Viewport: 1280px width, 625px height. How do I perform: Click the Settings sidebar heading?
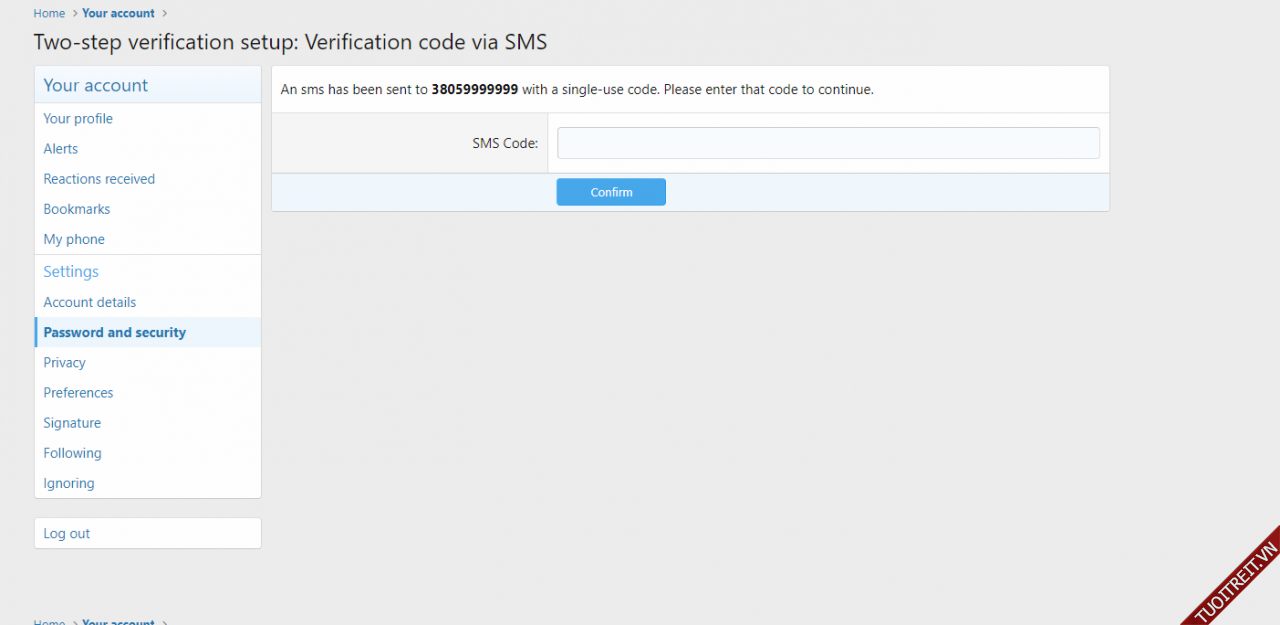click(x=71, y=272)
